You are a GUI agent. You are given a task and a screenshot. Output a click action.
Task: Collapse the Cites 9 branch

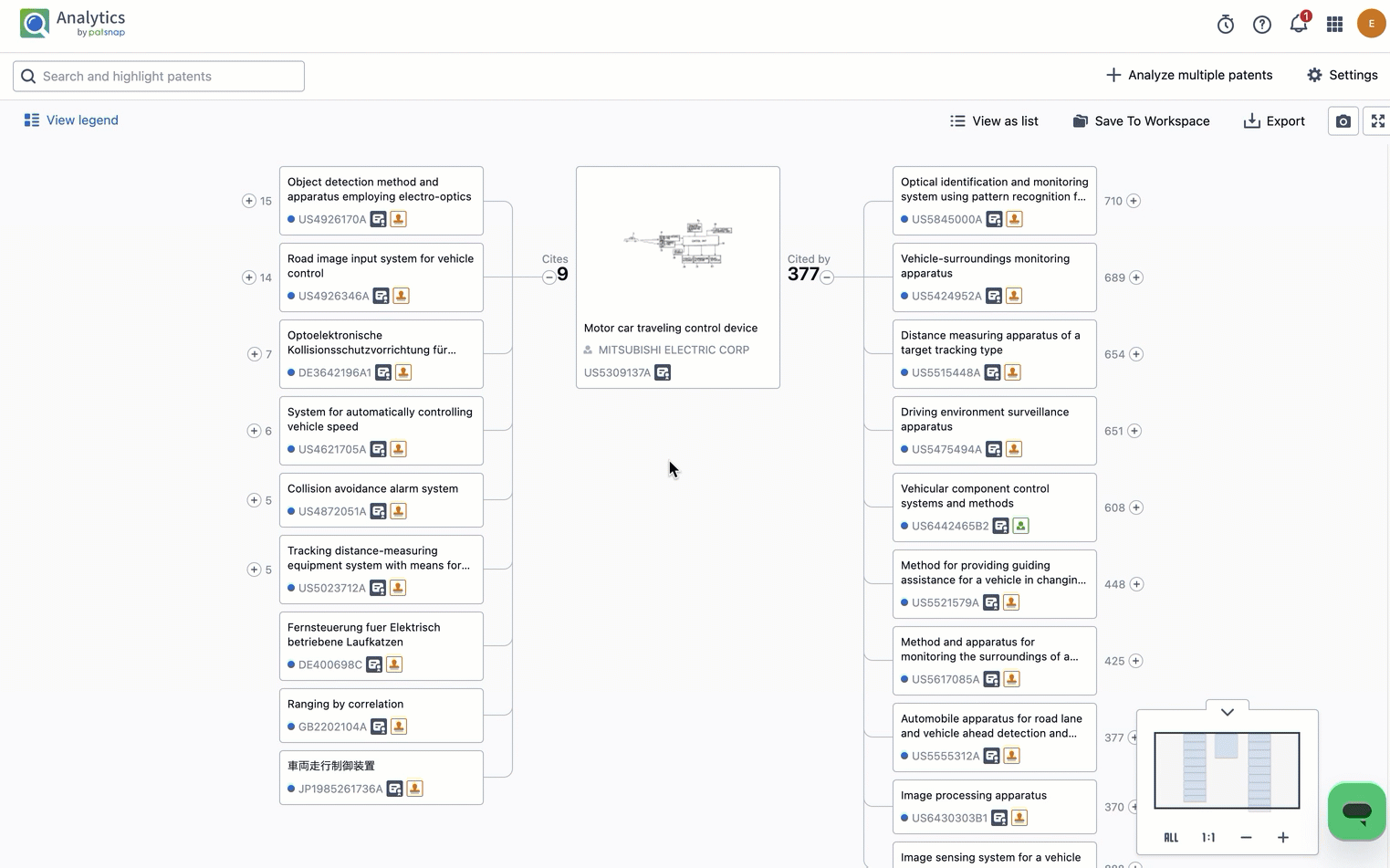click(x=549, y=277)
